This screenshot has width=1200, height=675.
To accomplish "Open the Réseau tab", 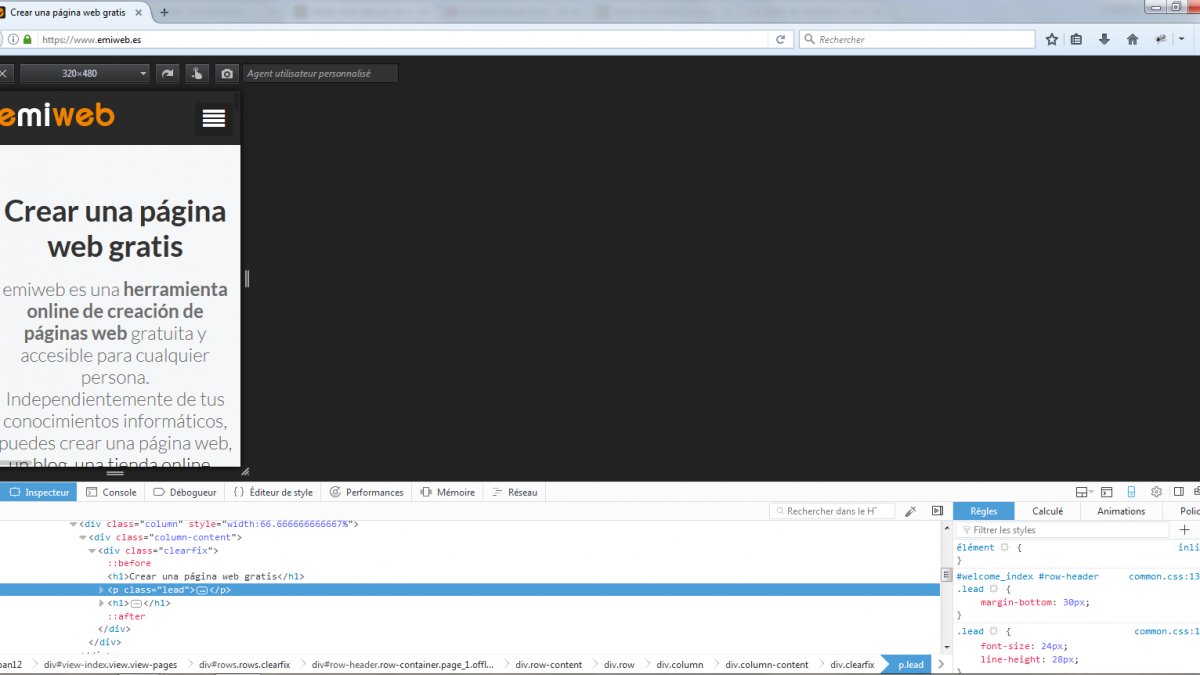I will click(x=514, y=492).
